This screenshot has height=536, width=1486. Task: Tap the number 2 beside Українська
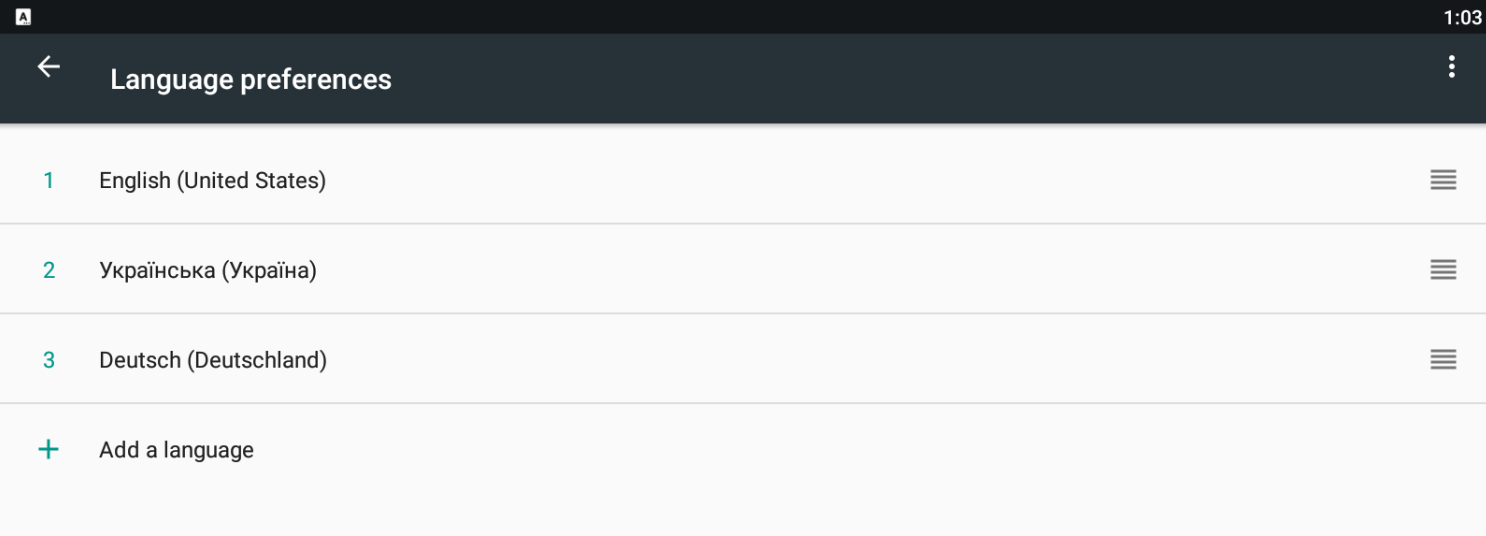coord(48,271)
